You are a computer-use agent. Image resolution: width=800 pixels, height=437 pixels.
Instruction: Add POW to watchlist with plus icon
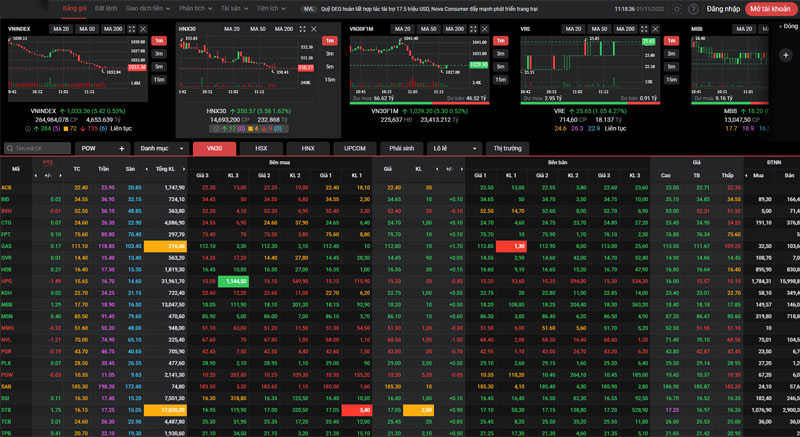(121, 148)
